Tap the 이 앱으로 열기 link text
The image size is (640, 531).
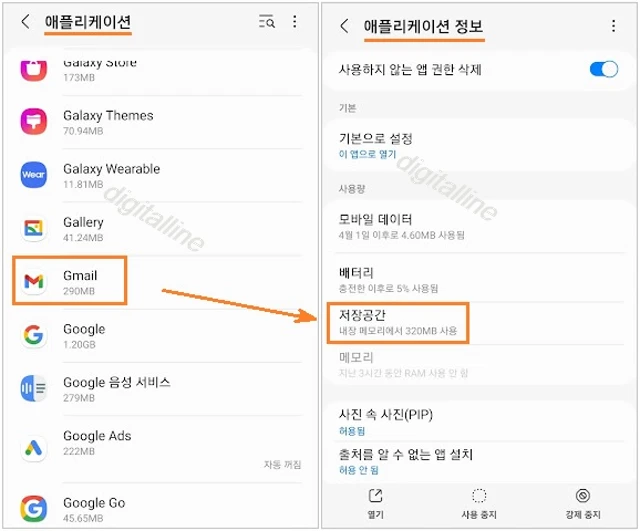(x=367, y=154)
